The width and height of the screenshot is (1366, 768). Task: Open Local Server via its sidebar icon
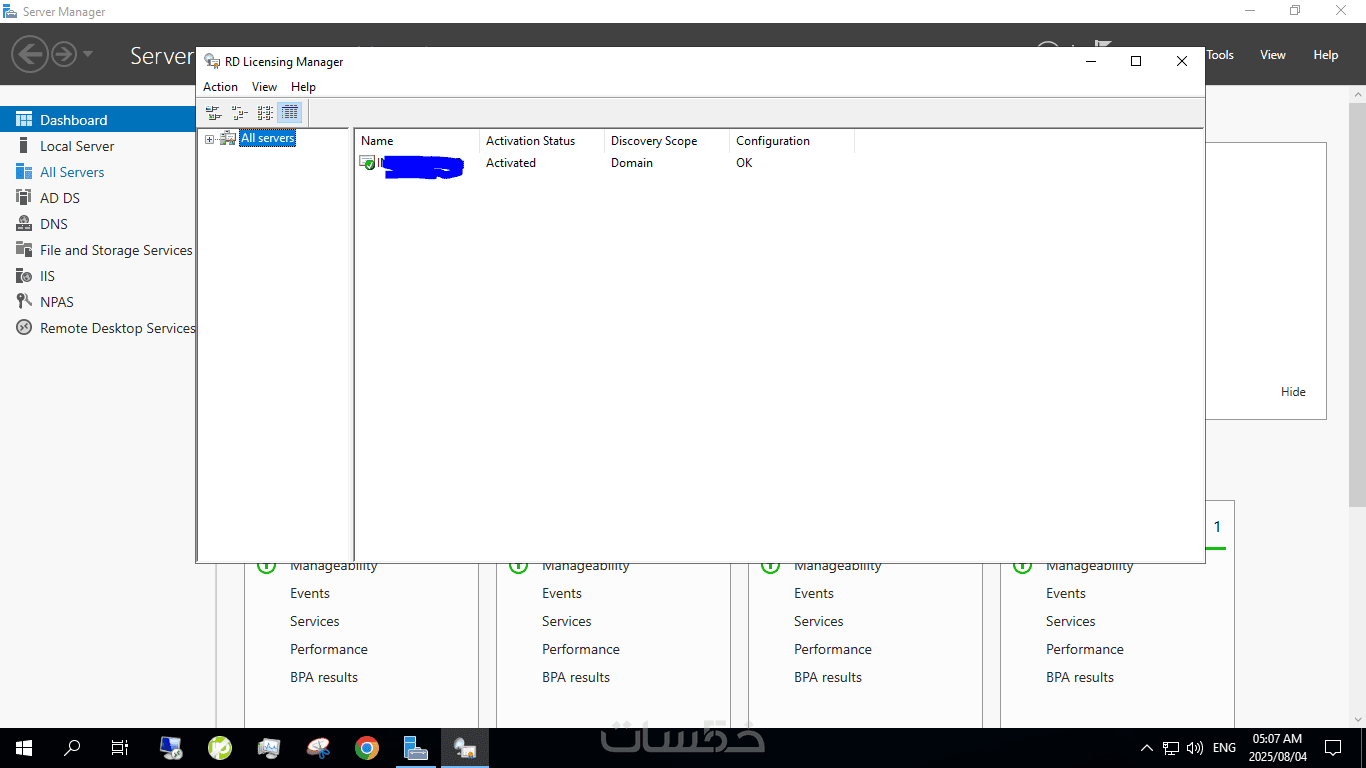tap(24, 146)
